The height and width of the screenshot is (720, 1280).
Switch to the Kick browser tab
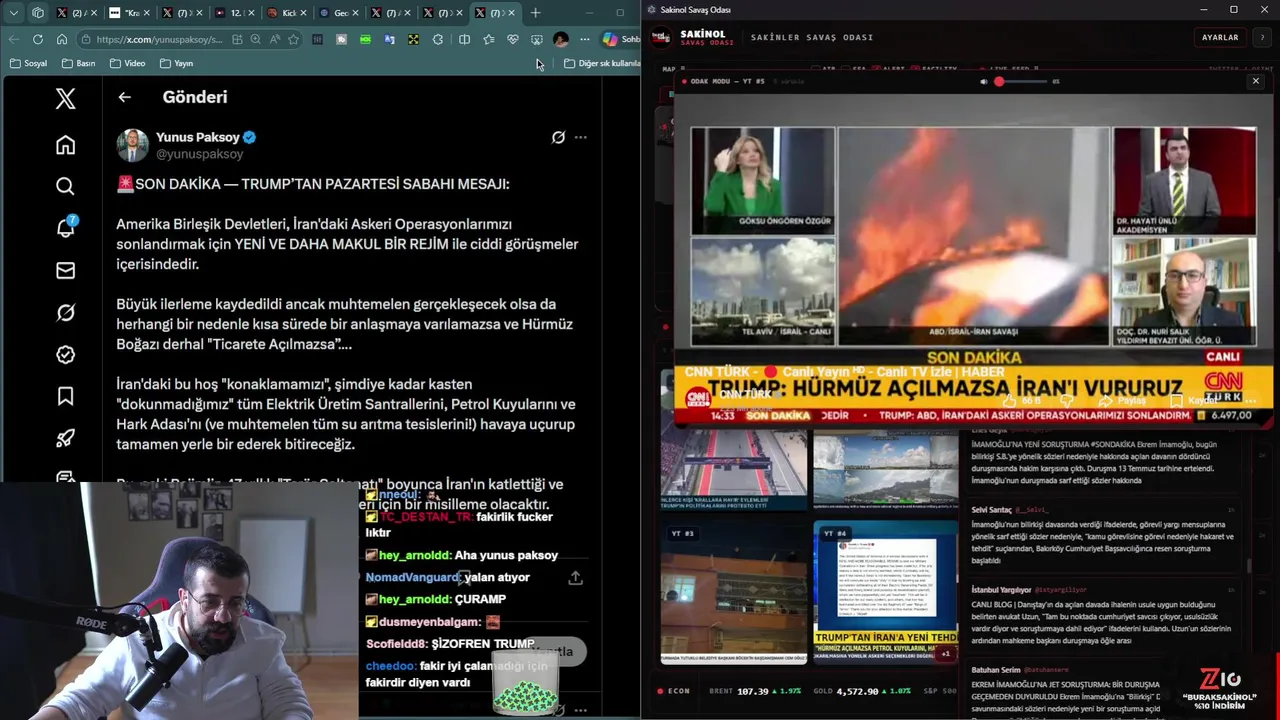tap(285, 13)
